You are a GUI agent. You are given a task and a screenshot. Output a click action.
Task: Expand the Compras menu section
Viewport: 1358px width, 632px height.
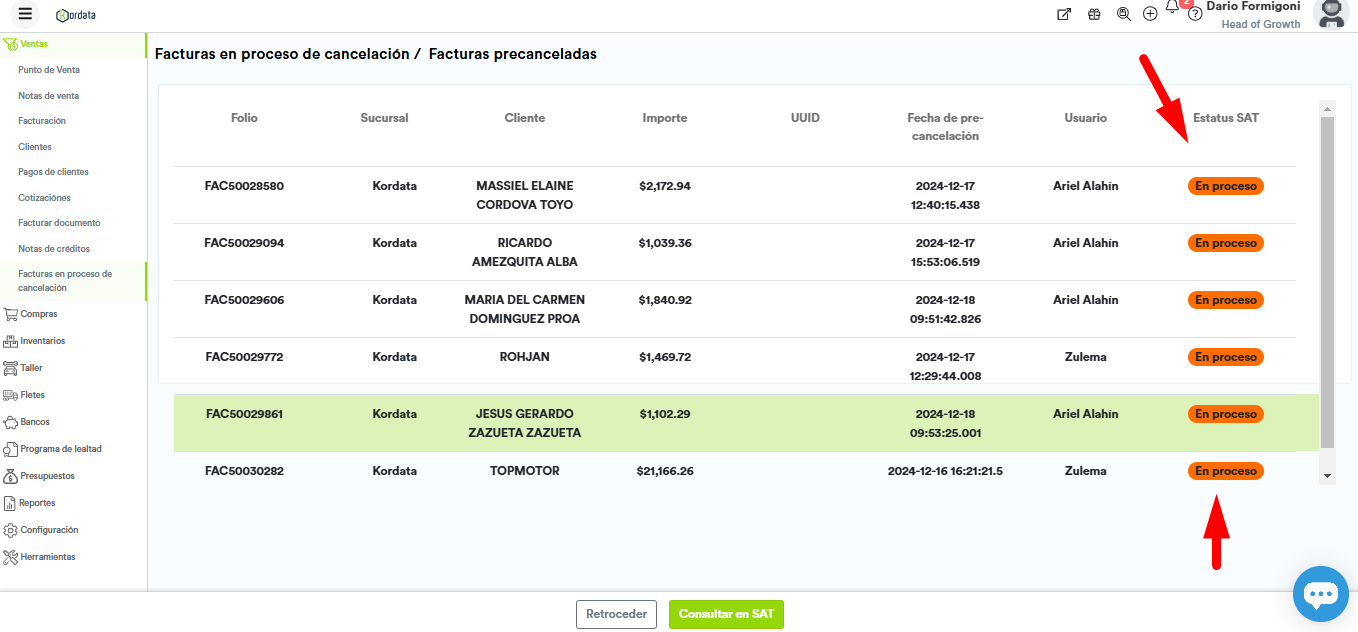tap(39, 314)
